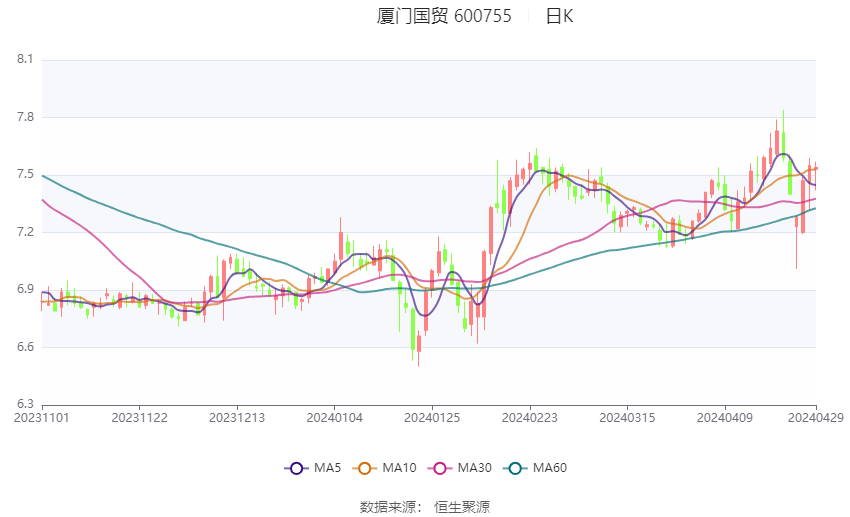This screenshot has width=850, height=517.
Task: Click the 20240315 x-axis date label
Action: coord(627,418)
